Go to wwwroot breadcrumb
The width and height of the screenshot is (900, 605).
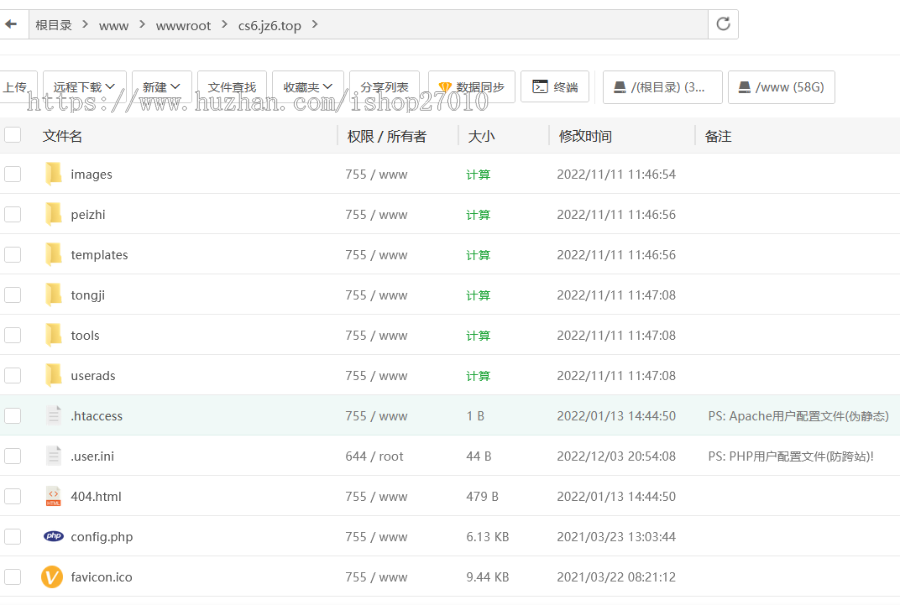point(183,25)
